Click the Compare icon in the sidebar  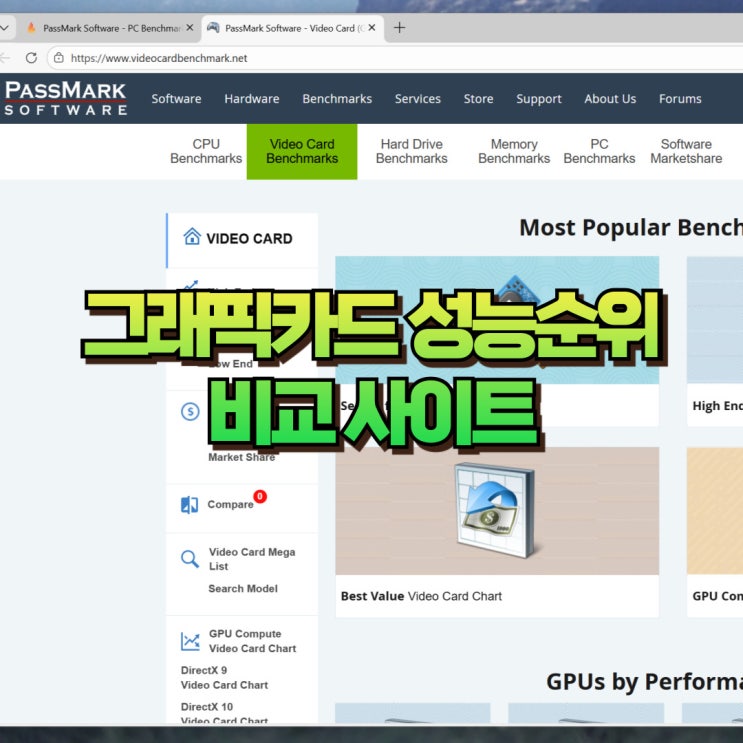click(190, 505)
